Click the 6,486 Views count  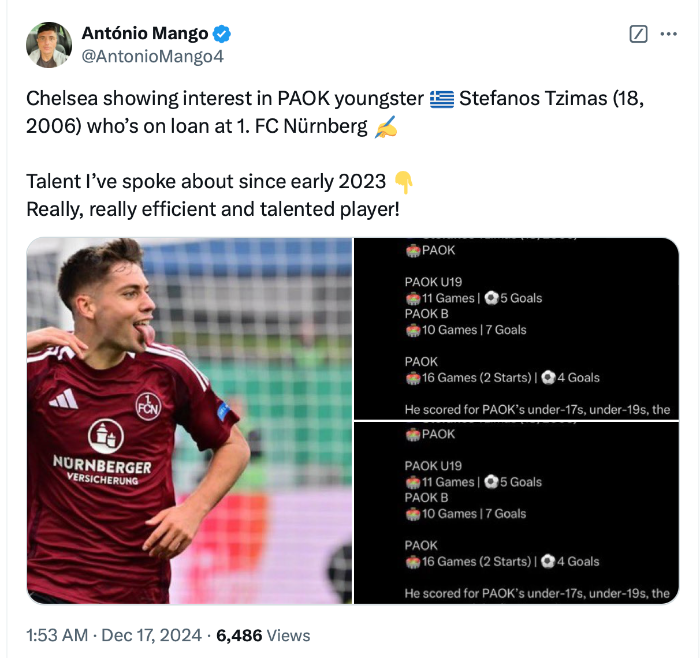(263, 635)
